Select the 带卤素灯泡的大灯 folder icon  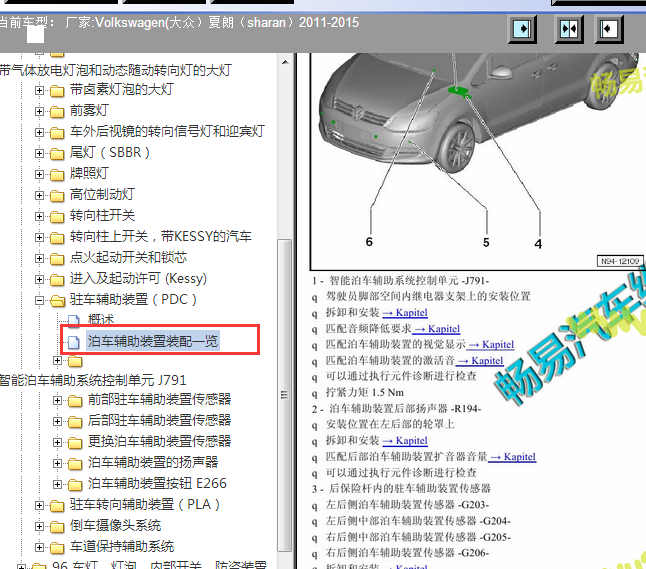pos(57,91)
